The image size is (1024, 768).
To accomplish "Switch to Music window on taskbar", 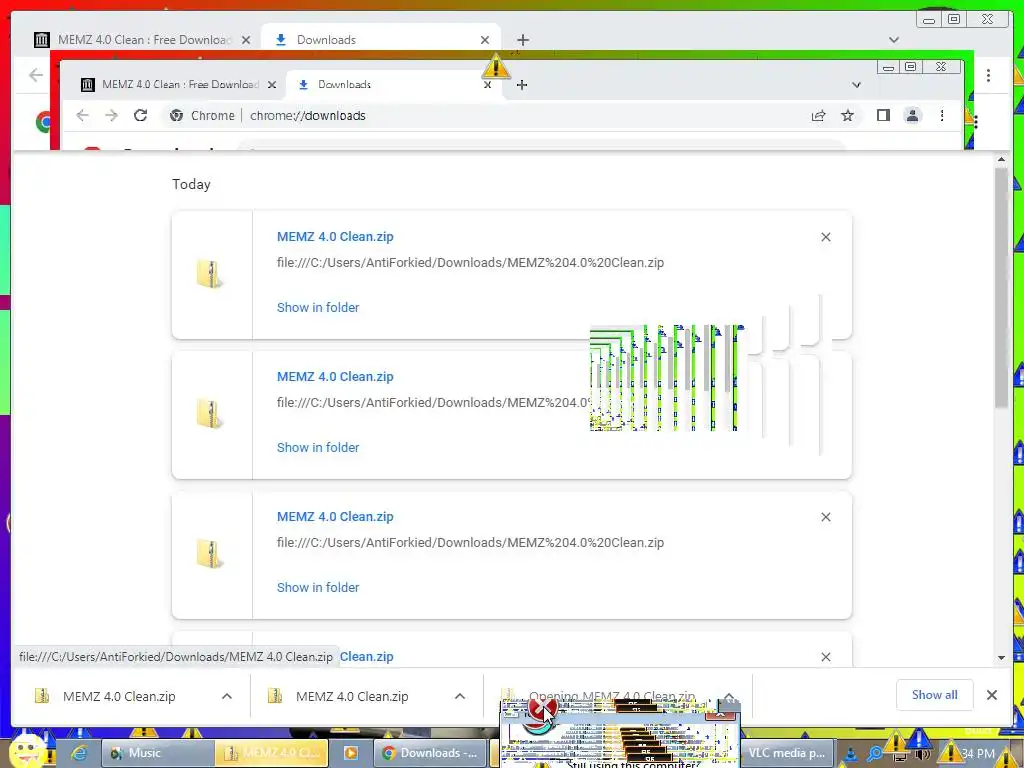I will point(157,754).
